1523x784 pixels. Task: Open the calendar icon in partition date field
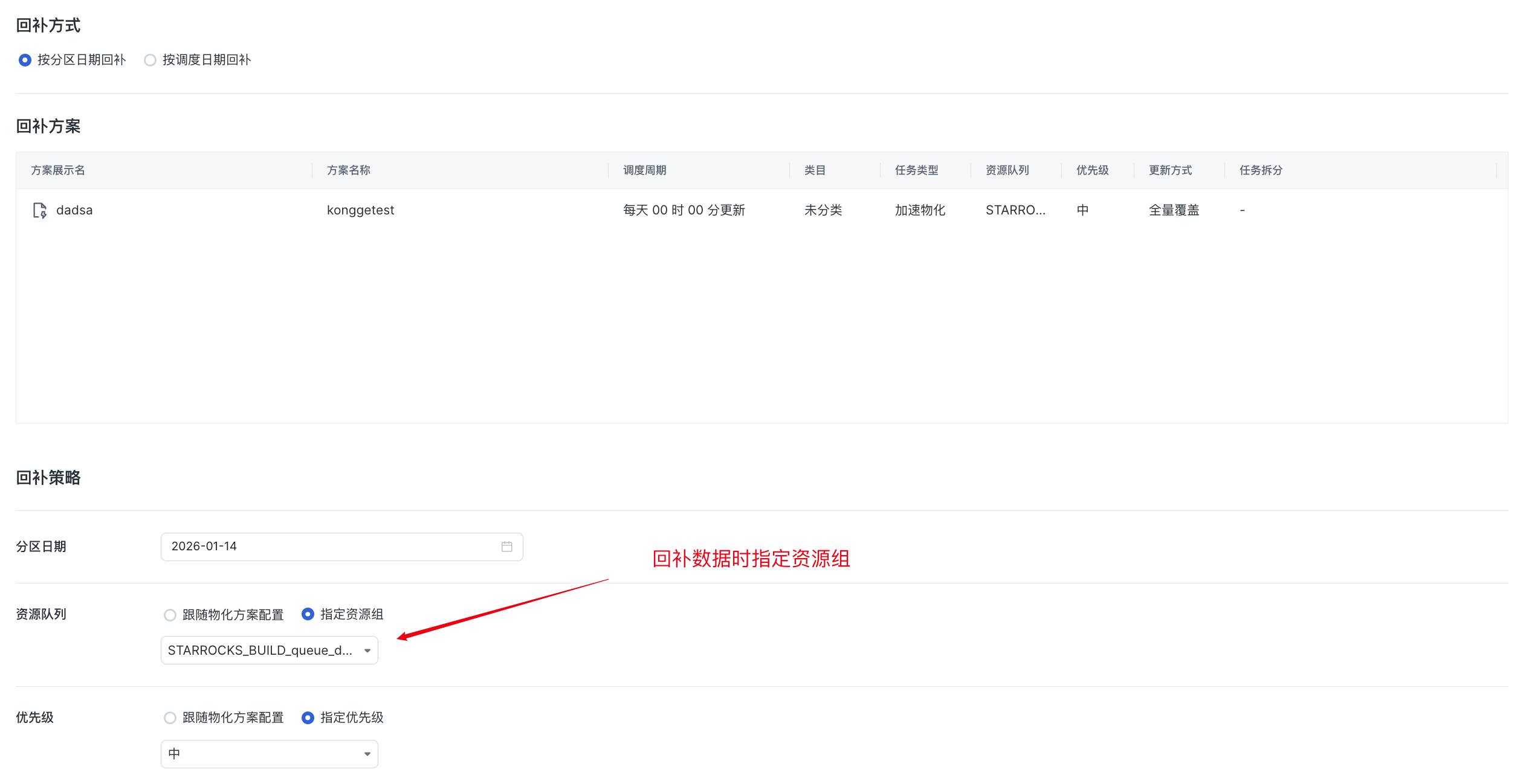point(506,547)
